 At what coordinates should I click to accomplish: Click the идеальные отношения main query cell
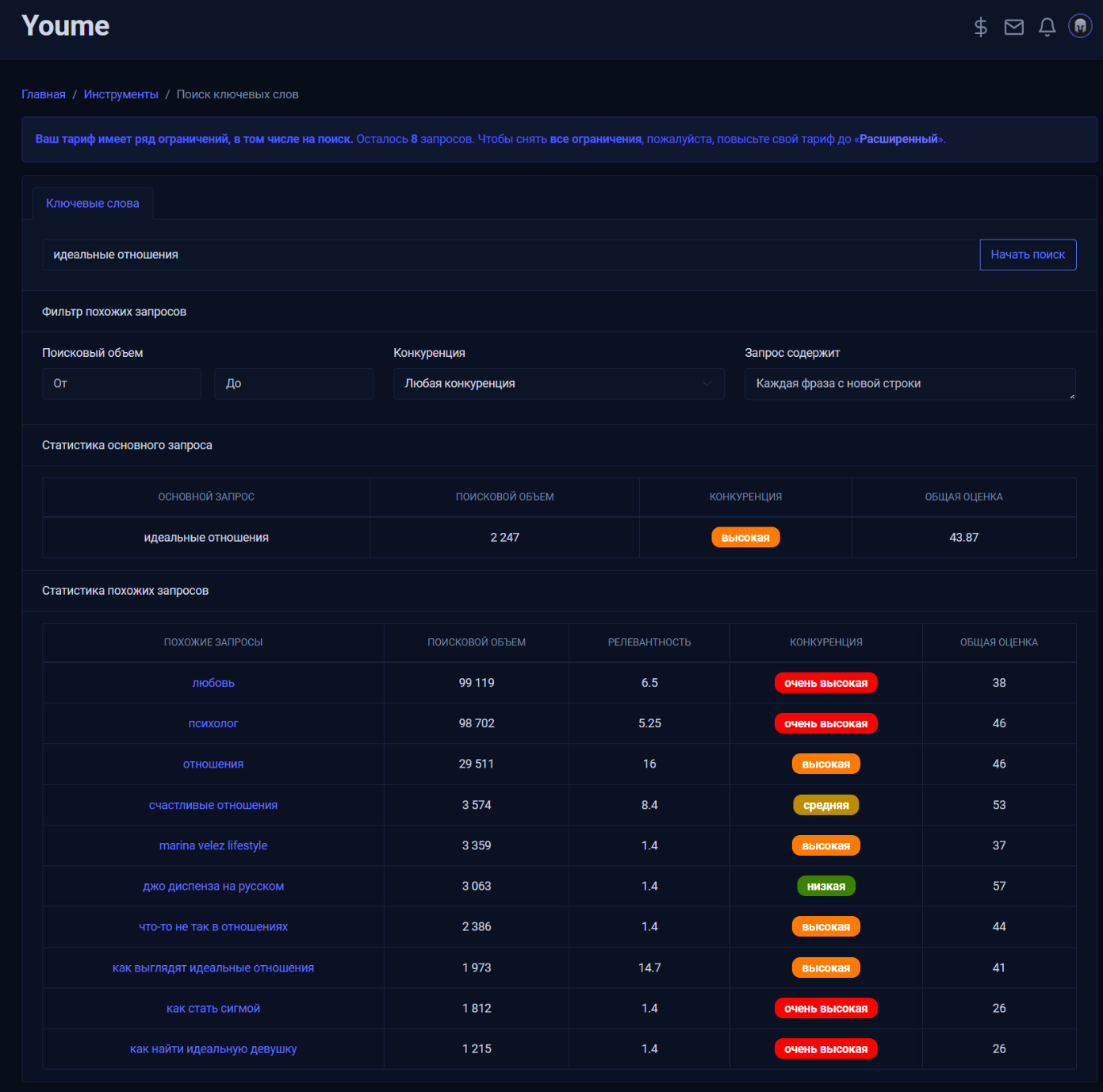pyautogui.click(x=206, y=538)
